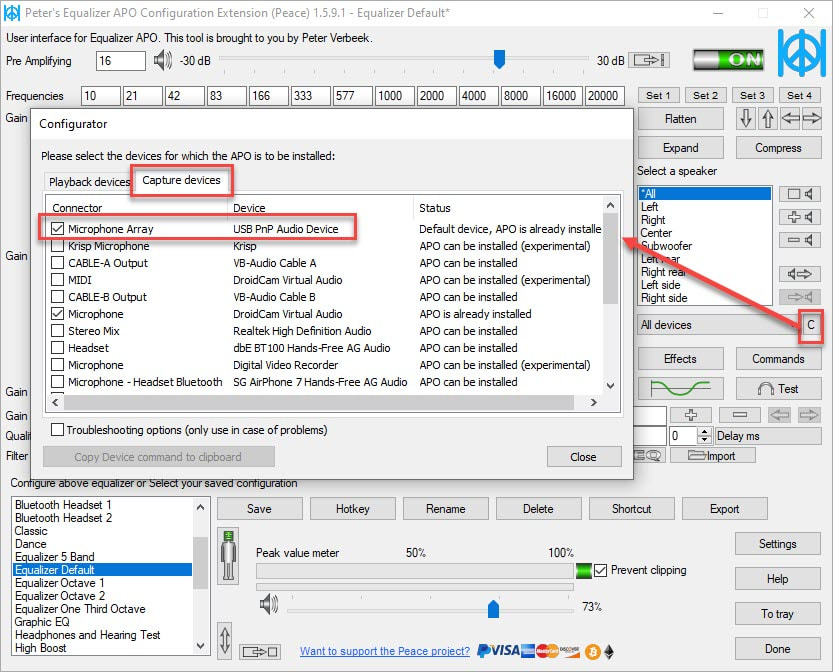Viewport: 833px width, 672px height.
Task: Click the Pre Amplifying slider handle
Action: [x=499, y=59]
